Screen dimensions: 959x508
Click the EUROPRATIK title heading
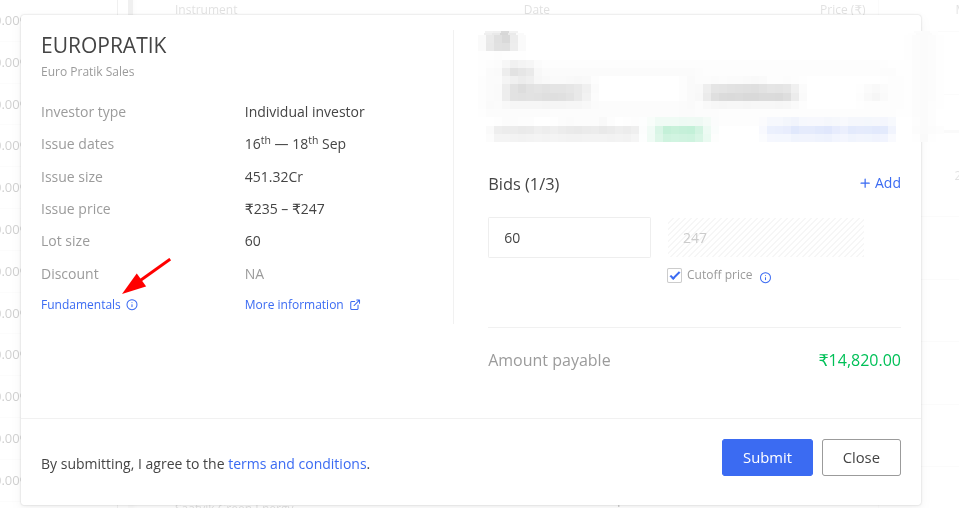[x=104, y=46]
